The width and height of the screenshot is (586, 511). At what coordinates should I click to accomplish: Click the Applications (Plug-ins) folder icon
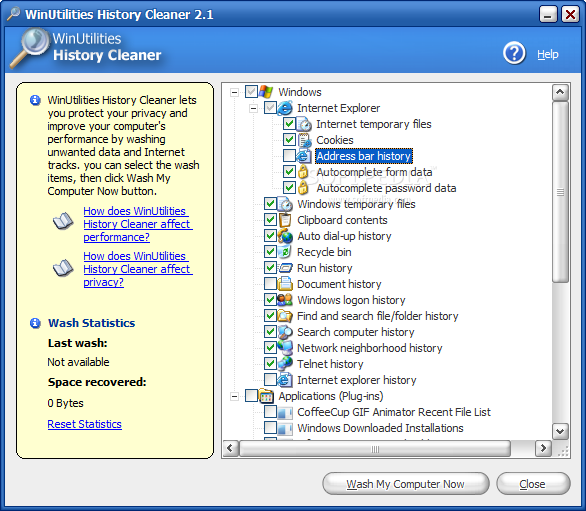click(x=266, y=396)
